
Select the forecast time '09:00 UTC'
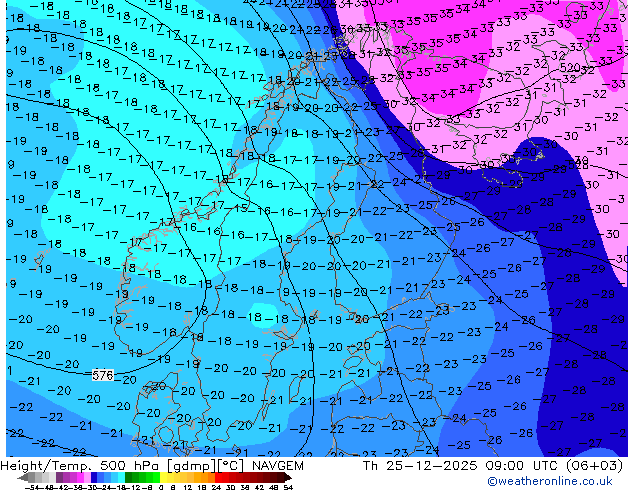522,466
